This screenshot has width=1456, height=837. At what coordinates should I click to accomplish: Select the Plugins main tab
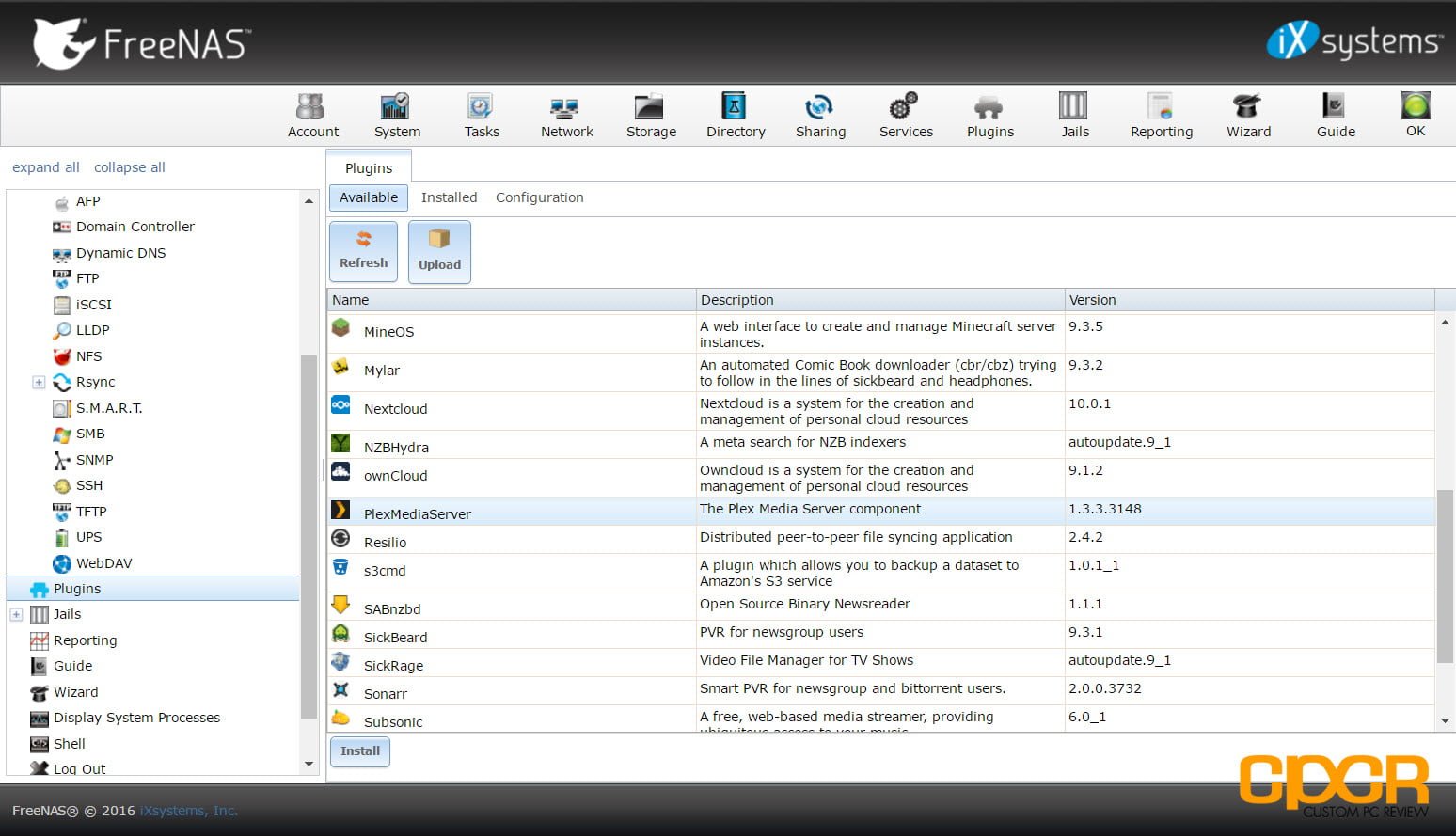point(369,167)
